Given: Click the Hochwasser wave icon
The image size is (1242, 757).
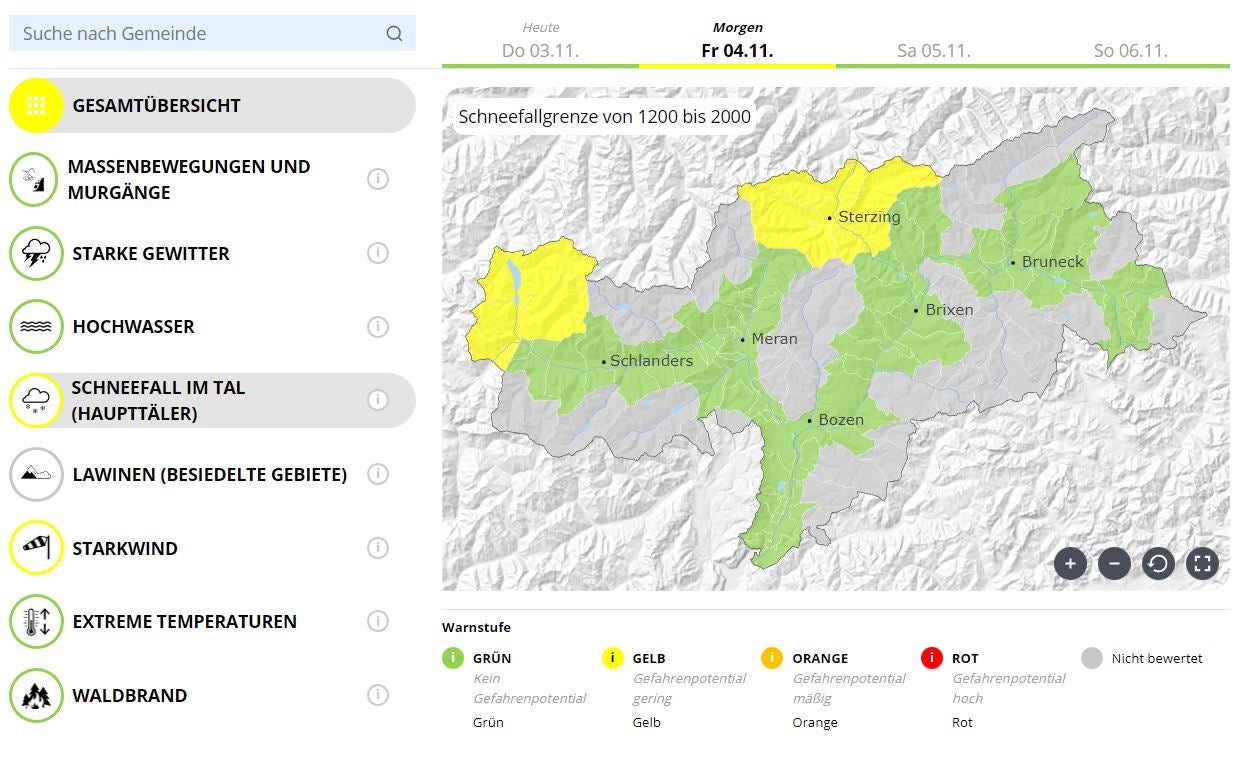Looking at the screenshot, I should point(36,326).
